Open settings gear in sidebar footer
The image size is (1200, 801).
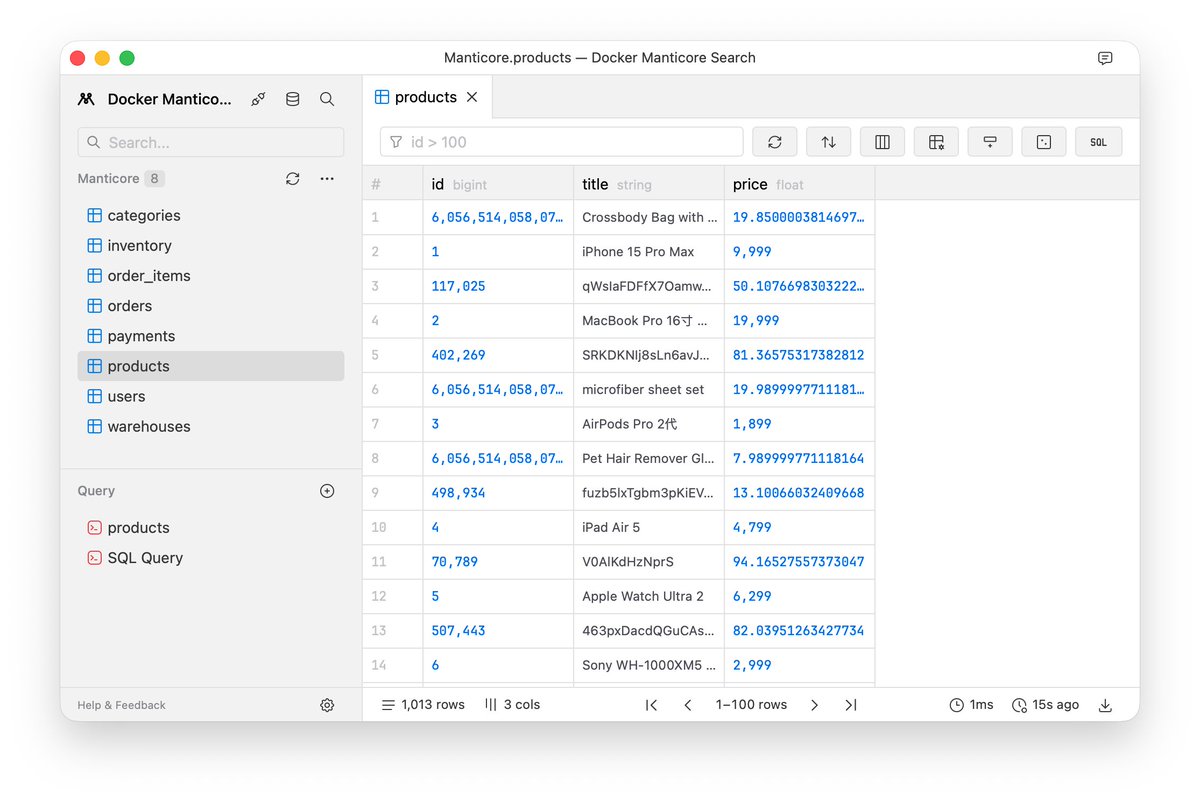tap(327, 705)
